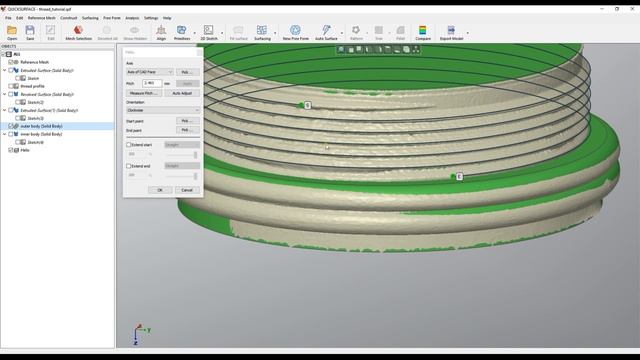Click the Fillet toolbar icon

tap(400, 30)
